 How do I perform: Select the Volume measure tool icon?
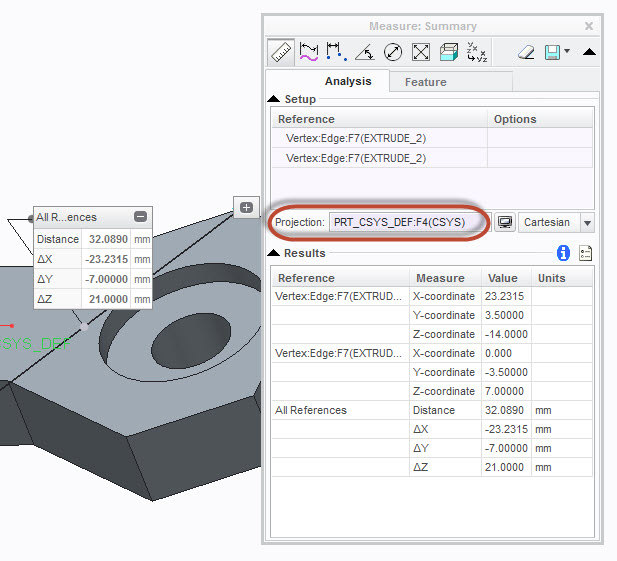[x=449, y=52]
